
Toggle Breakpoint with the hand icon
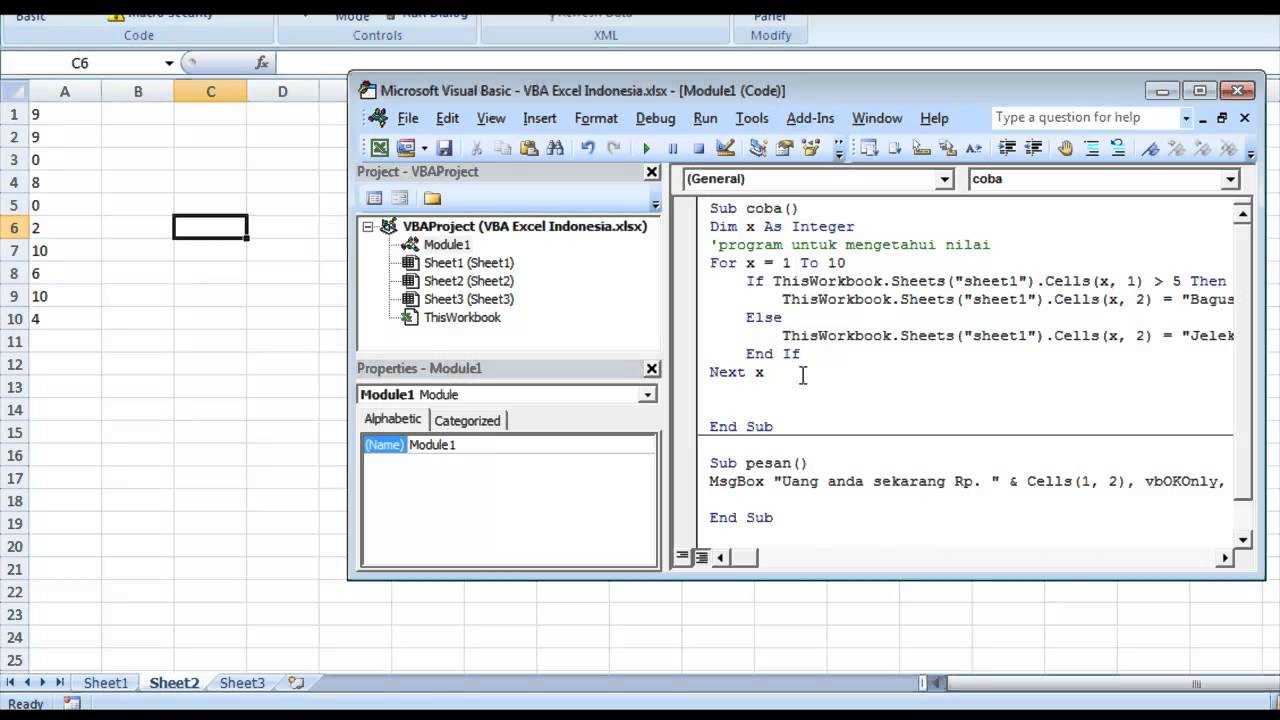point(1065,148)
